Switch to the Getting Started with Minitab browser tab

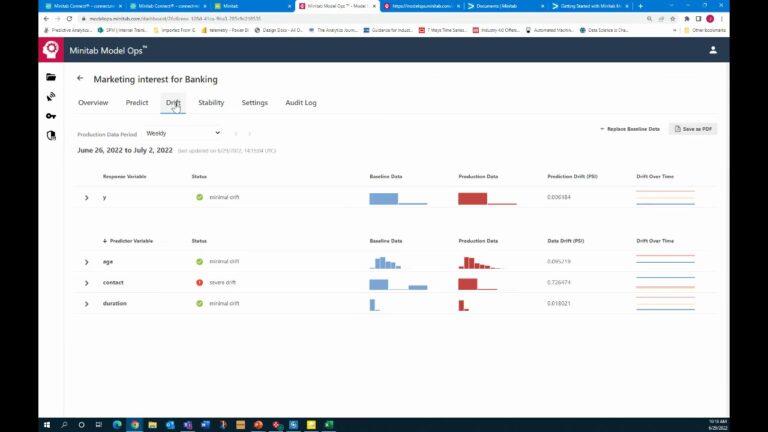click(589, 6)
